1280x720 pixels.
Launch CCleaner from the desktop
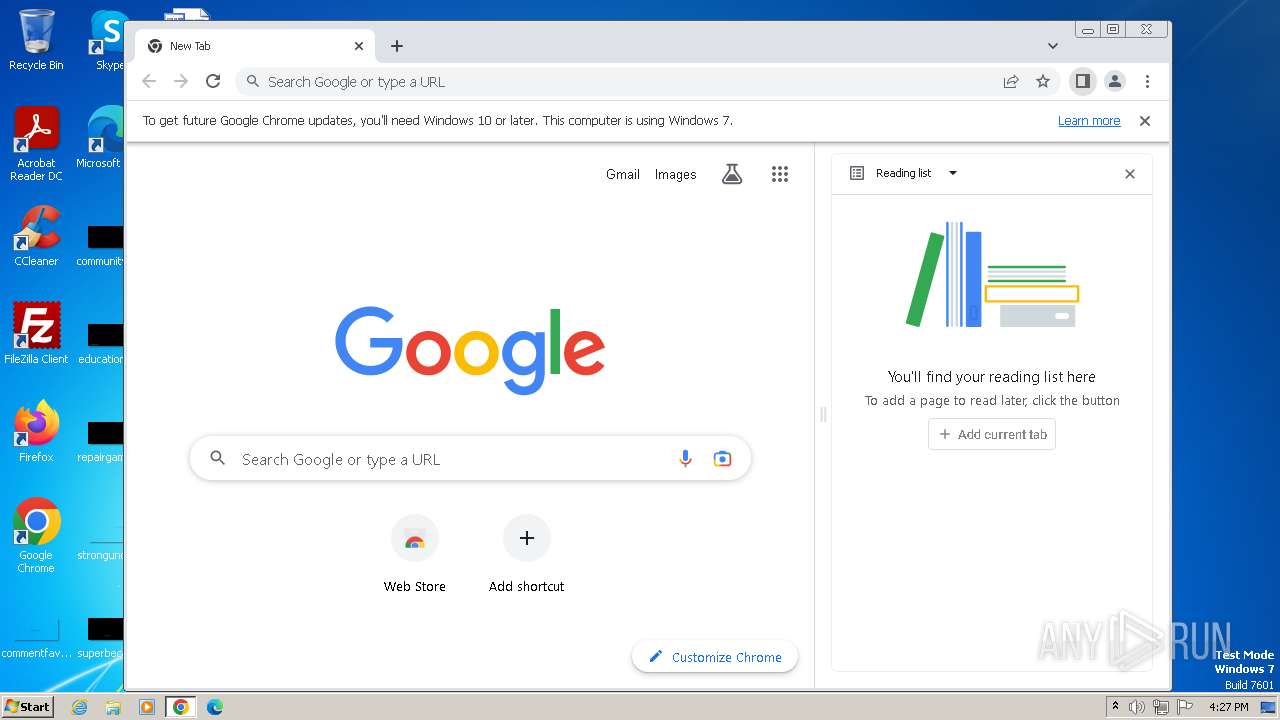(x=36, y=236)
